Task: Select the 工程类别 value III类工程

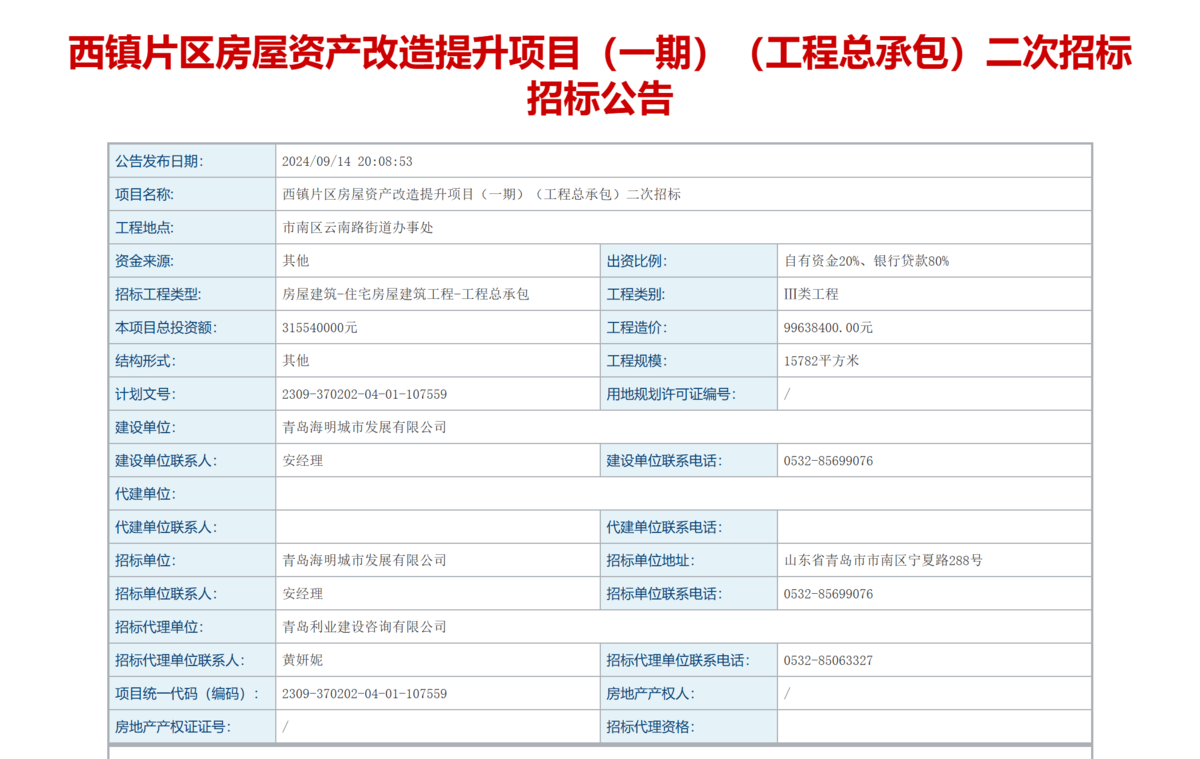Action: click(811, 294)
